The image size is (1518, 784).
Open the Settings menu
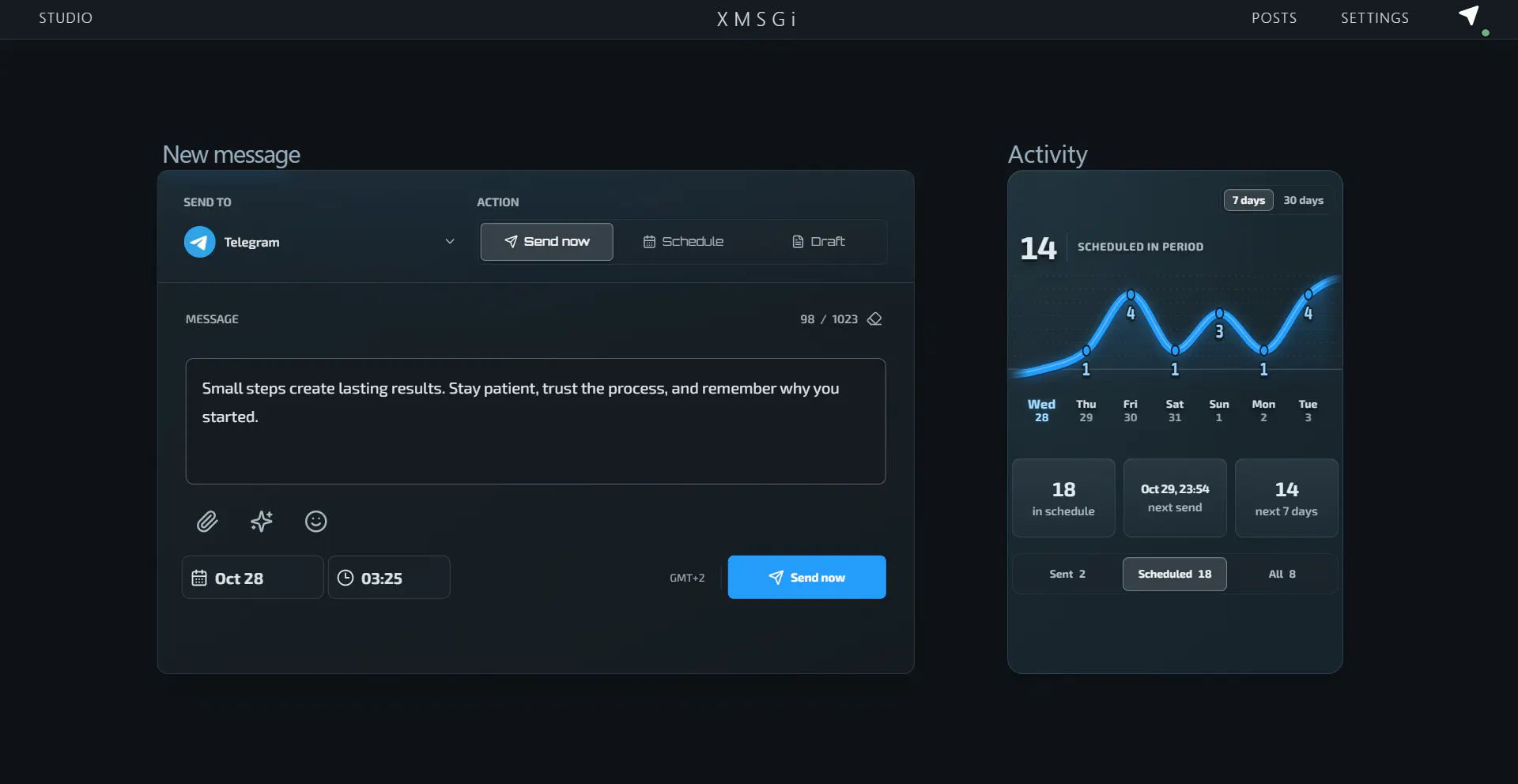tap(1374, 17)
